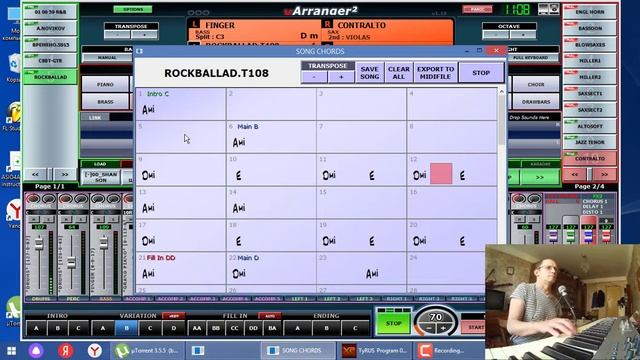Click the LOAD button
Viewport: 640px width, 360px height.
(100, 164)
